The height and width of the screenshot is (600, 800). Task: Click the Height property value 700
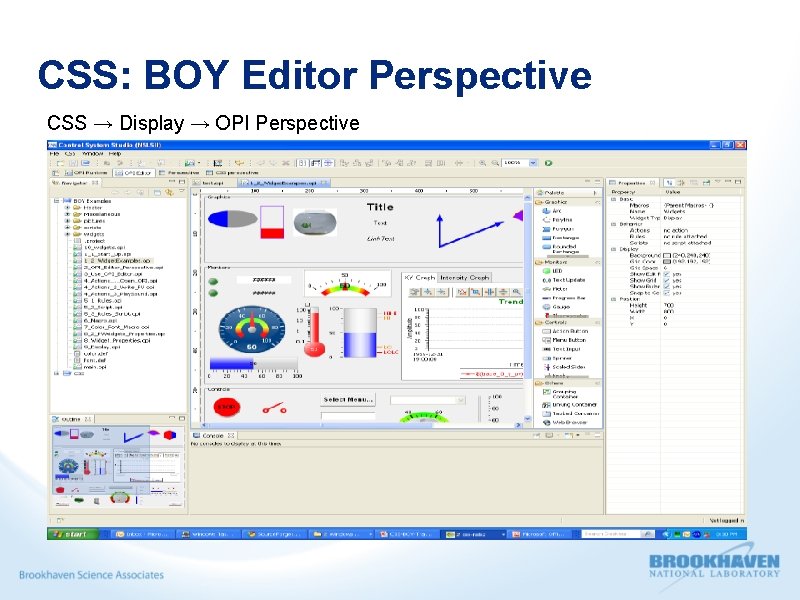click(669, 305)
